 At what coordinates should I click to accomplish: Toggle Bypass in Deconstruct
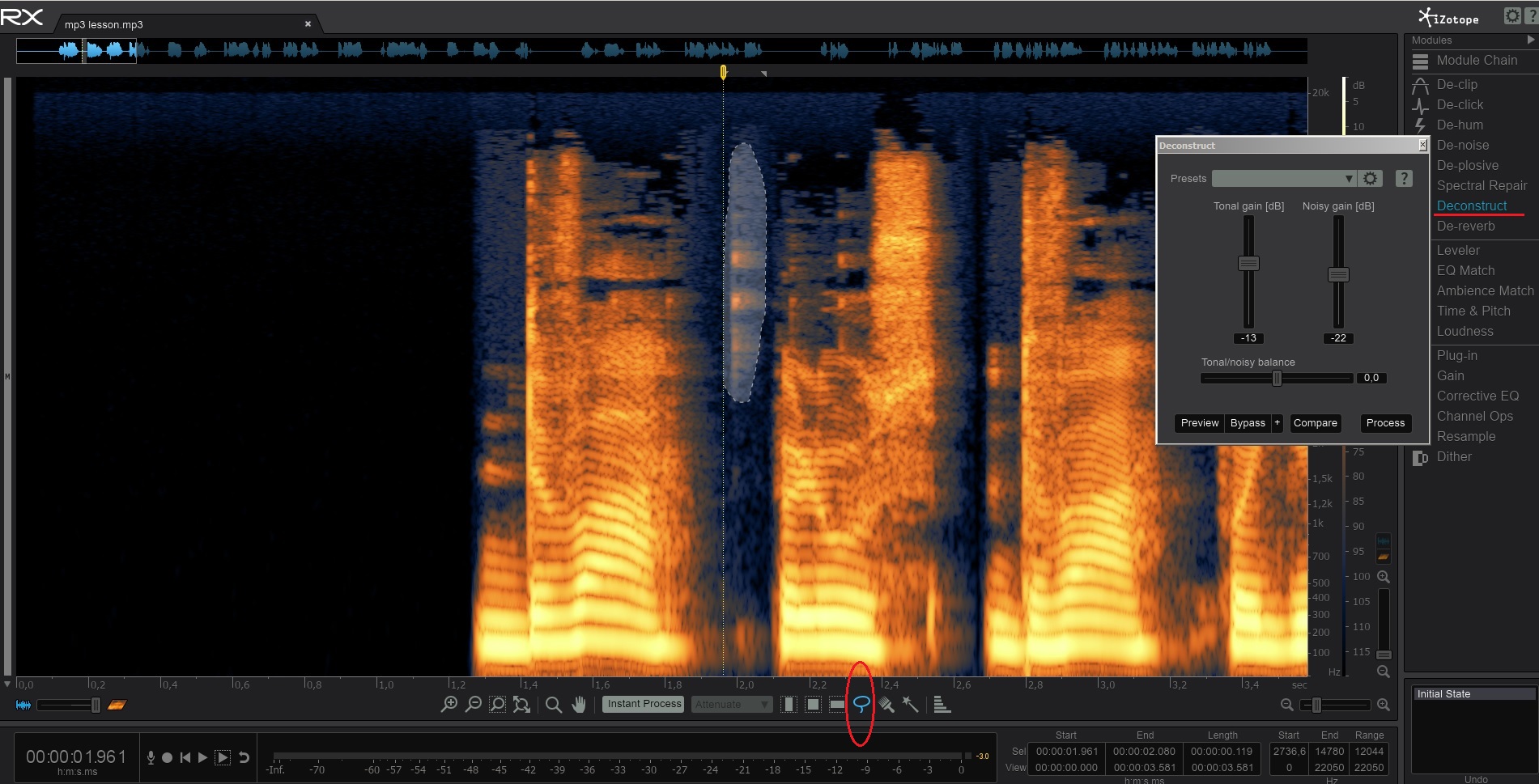[x=1248, y=423]
